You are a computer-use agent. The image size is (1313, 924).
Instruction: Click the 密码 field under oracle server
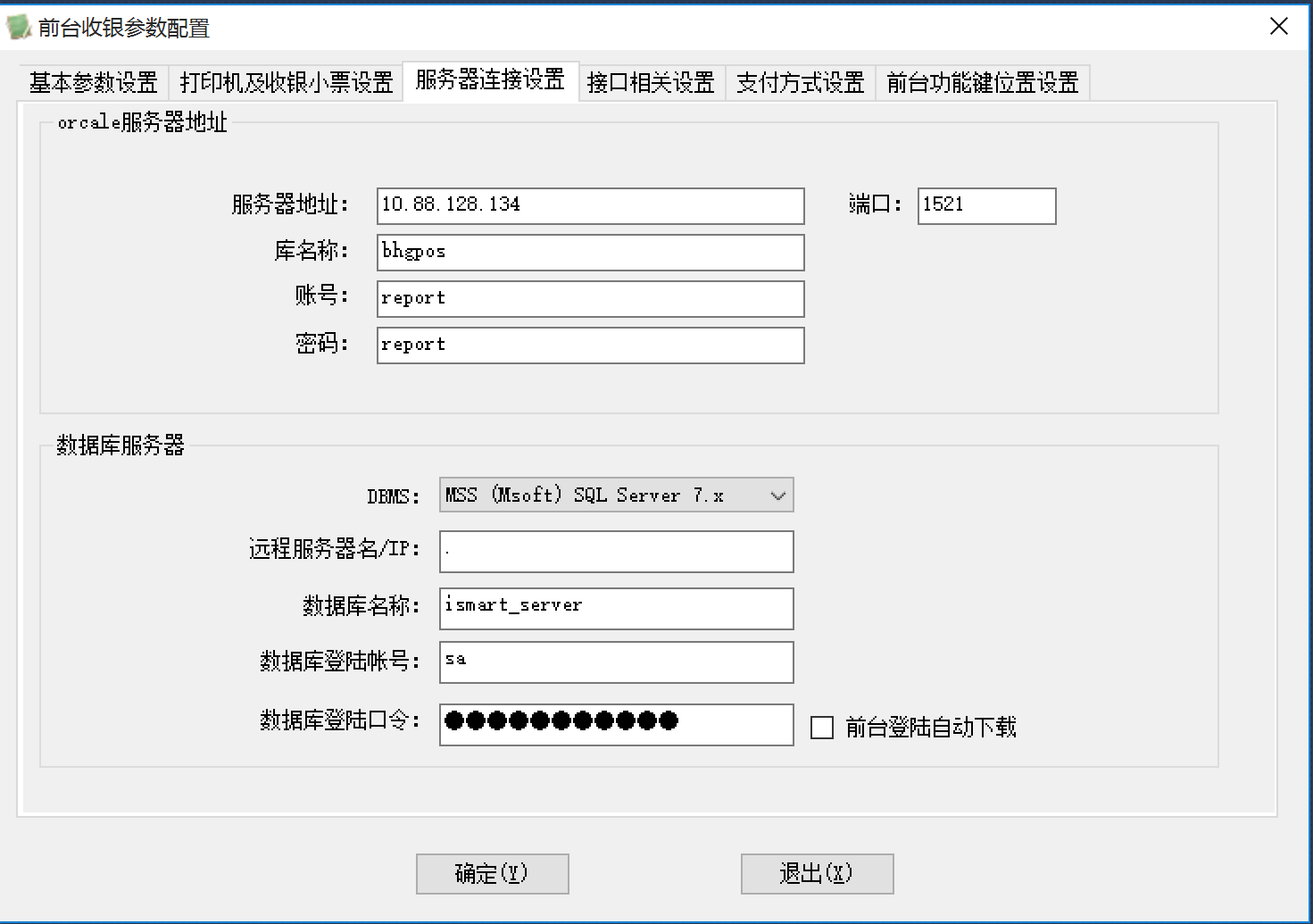(x=591, y=345)
